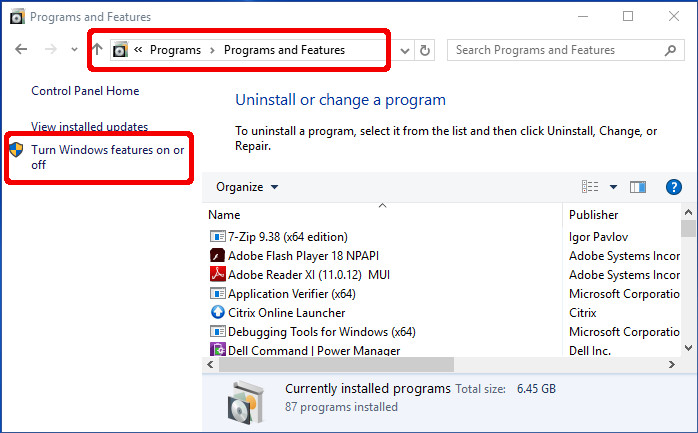Viewport: 698px width, 433px height.
Task: Expand the address bar history dropdown
Action: [405, 50]
